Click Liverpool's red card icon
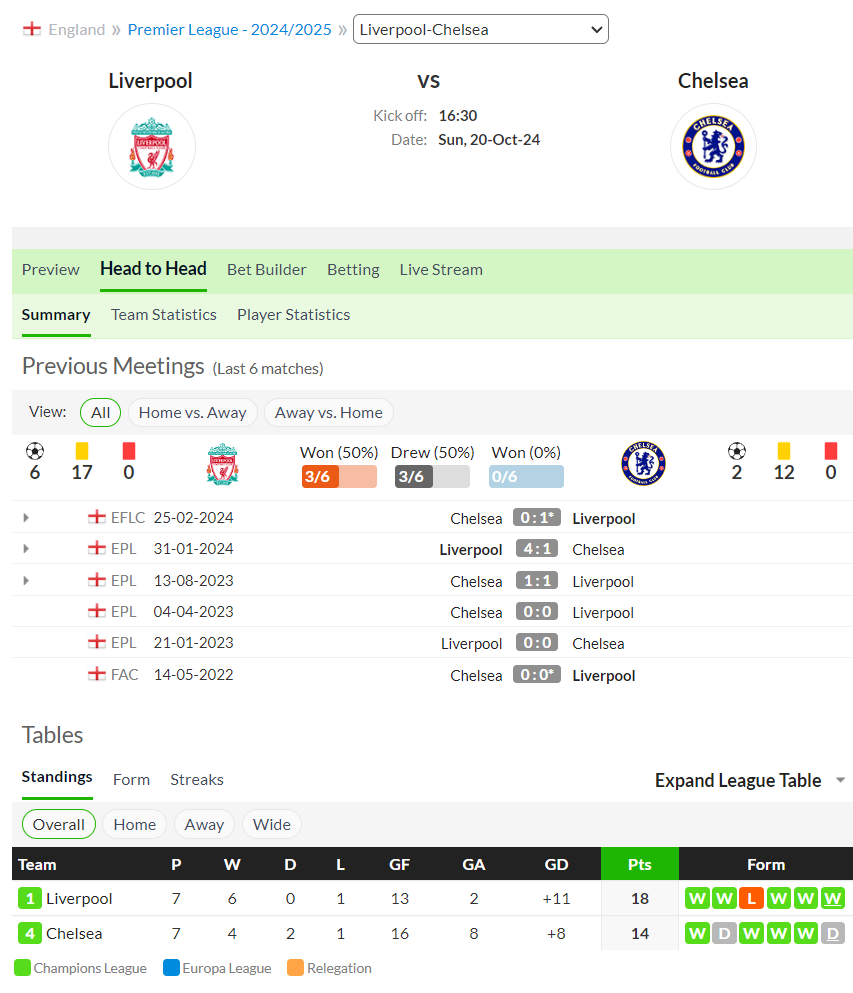853x993 pixels. [x=129, y=451]
